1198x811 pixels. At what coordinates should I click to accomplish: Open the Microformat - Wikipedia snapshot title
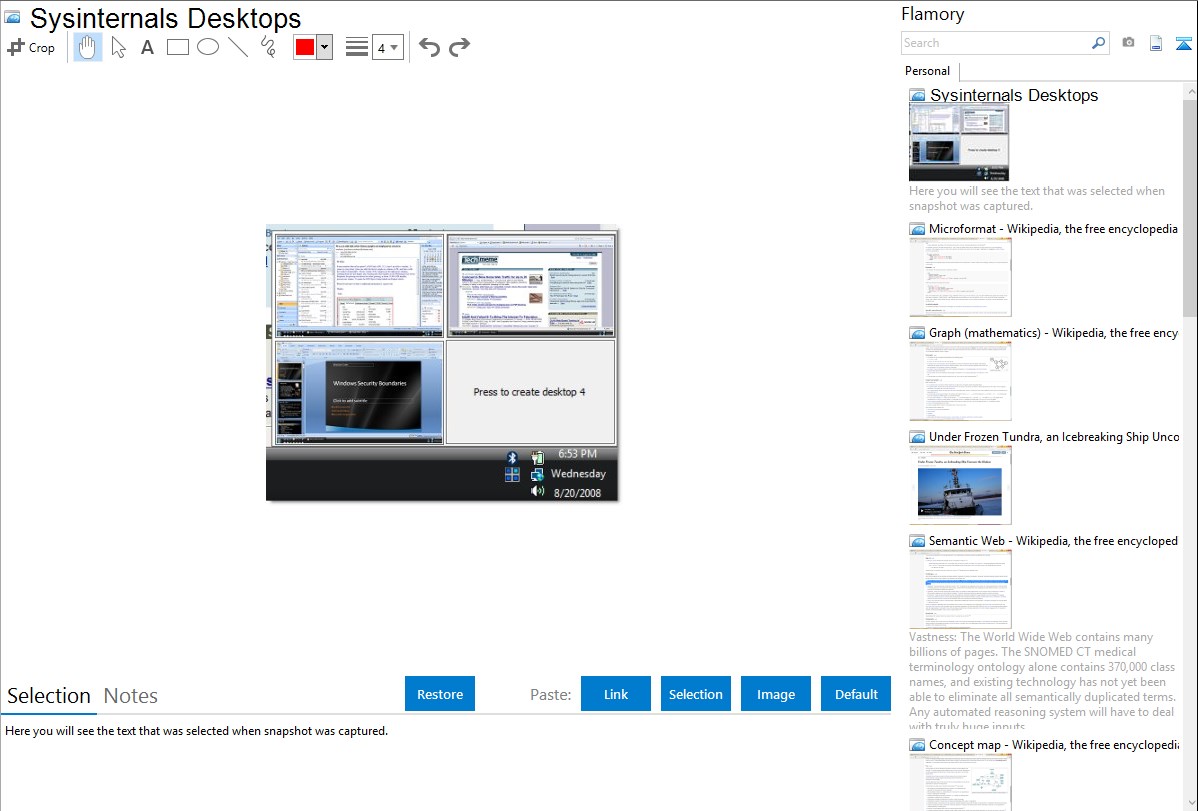pyautogui.click(x=1053, y=229)
